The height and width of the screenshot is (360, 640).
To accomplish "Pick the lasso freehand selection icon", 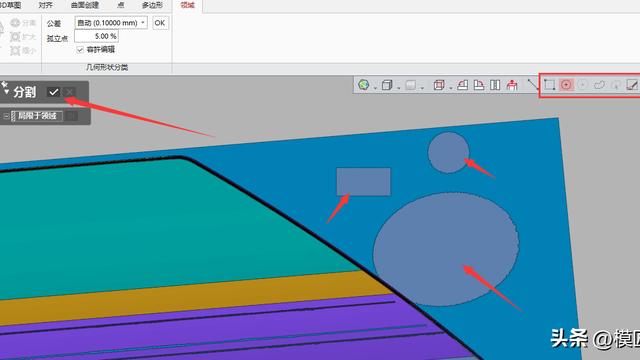I will [x=599, y=85].
